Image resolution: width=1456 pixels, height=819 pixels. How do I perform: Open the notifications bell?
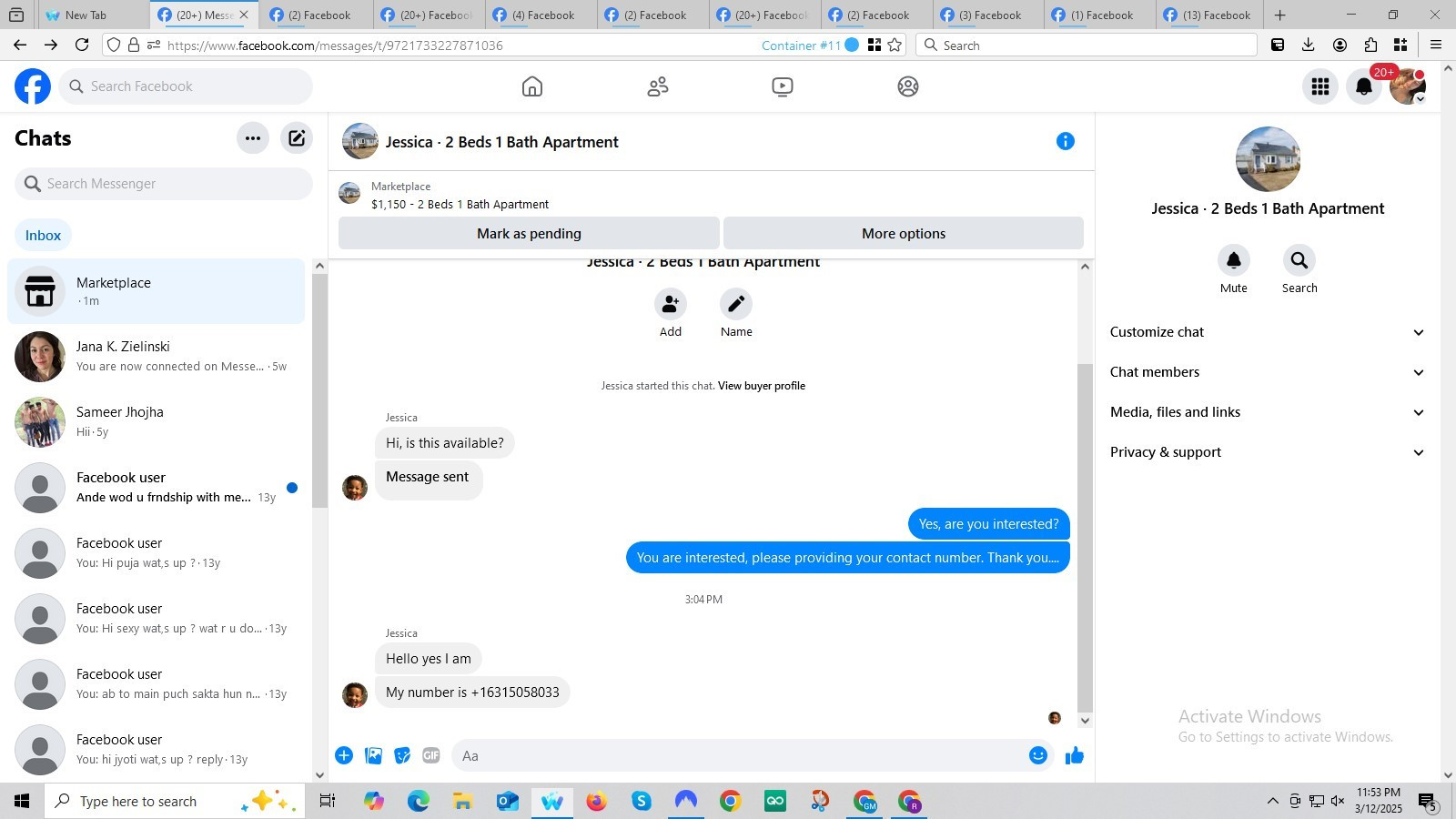click(x=1364, y=86)
